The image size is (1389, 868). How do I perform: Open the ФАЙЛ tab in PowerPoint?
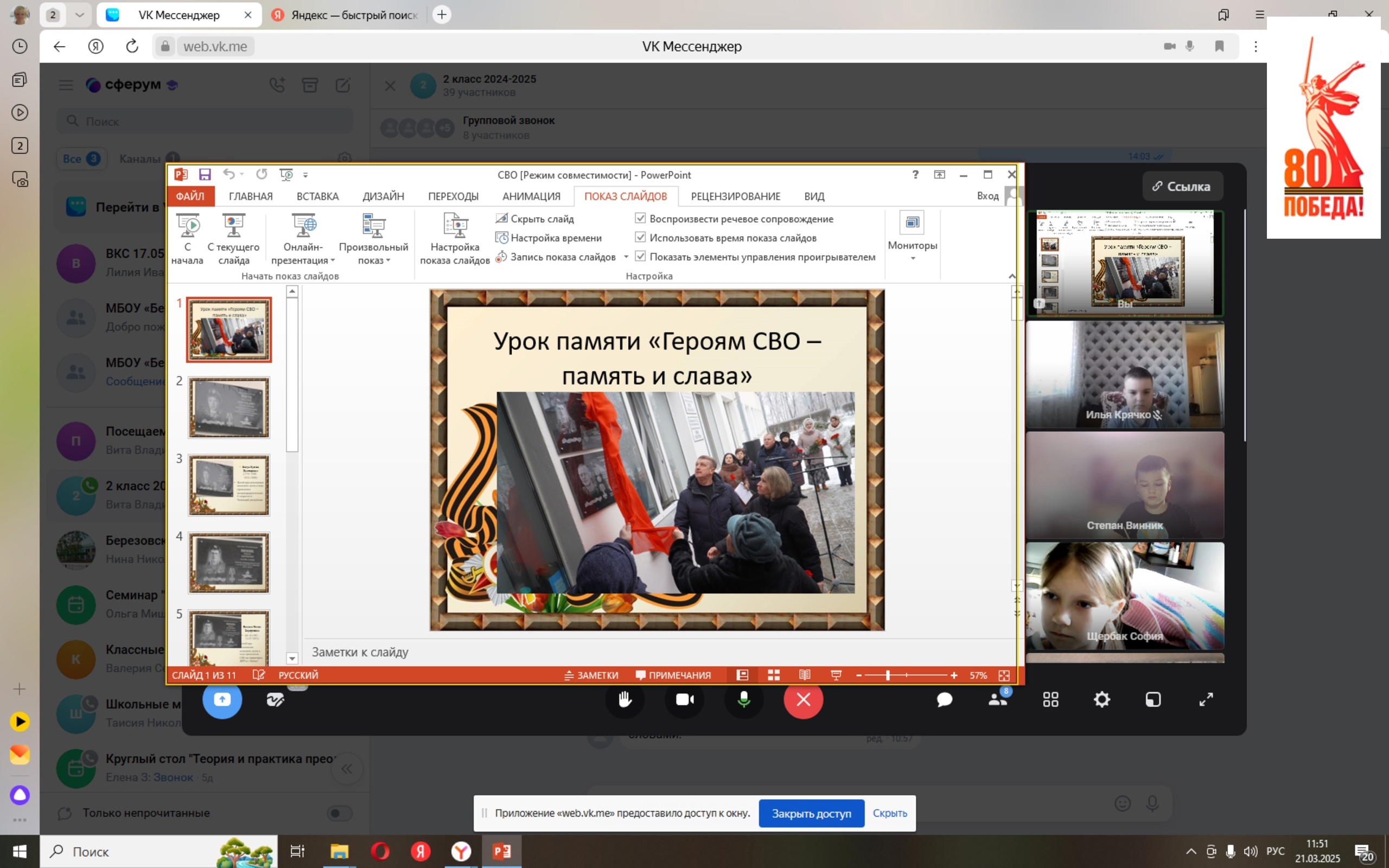pos(190,196)
